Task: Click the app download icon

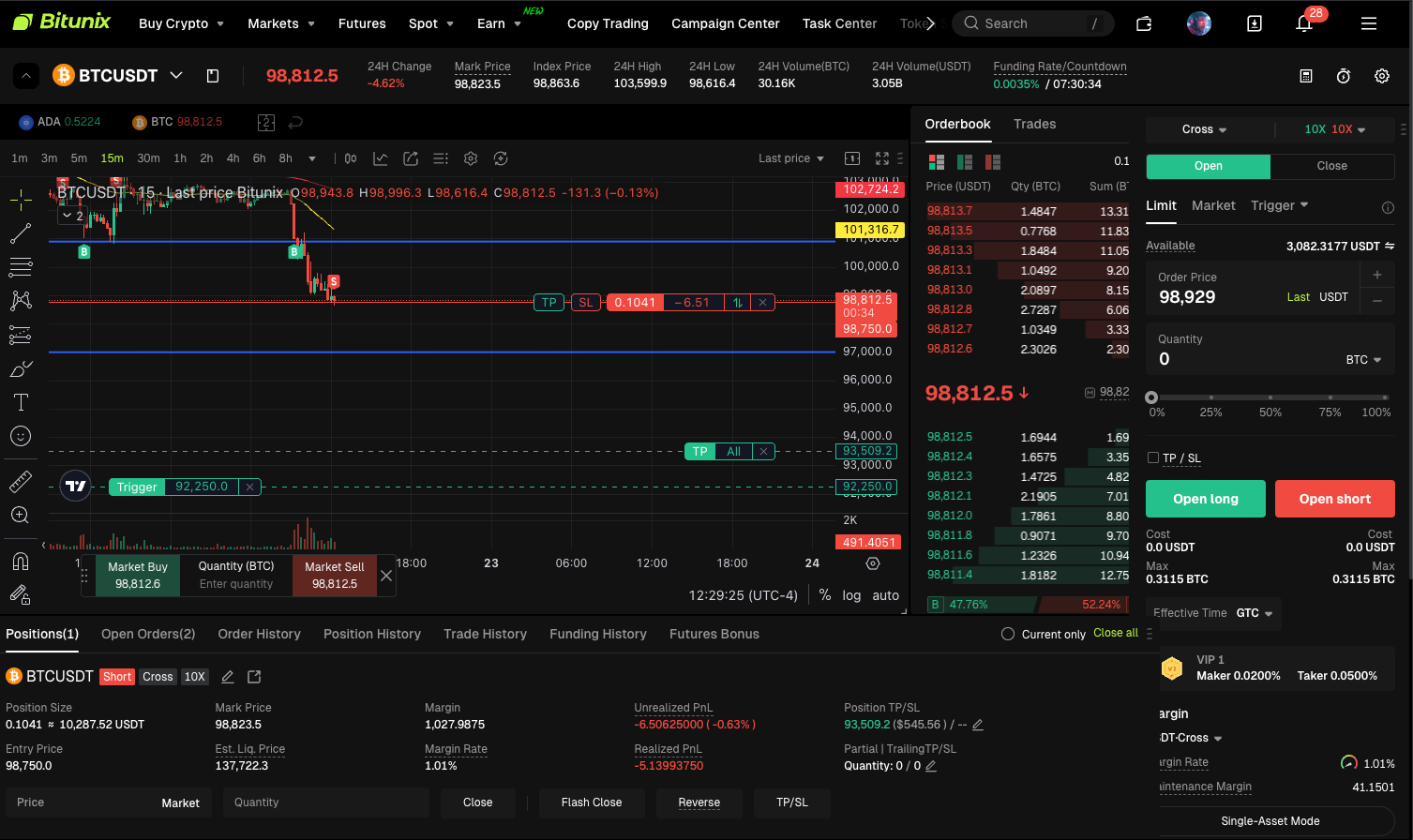Action: 1255,23
